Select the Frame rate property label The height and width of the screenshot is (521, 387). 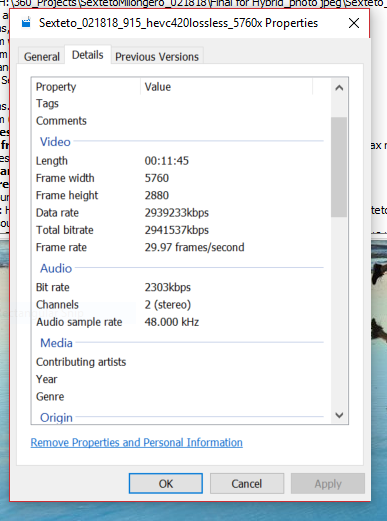pyautogui.click(x=61, y=247)
